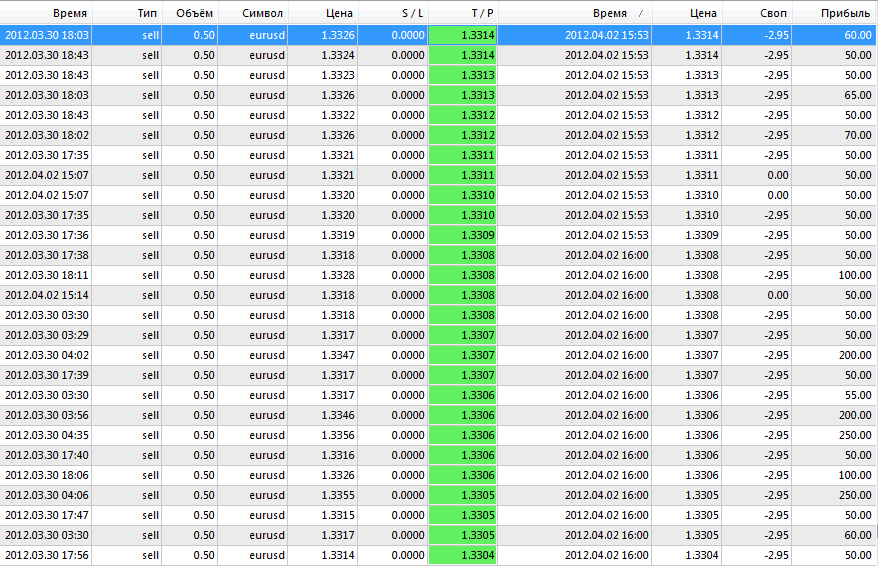The height and width of the screenshot is (566, 878).
Task: Click open price 1.3346
Action: point(338,415)
